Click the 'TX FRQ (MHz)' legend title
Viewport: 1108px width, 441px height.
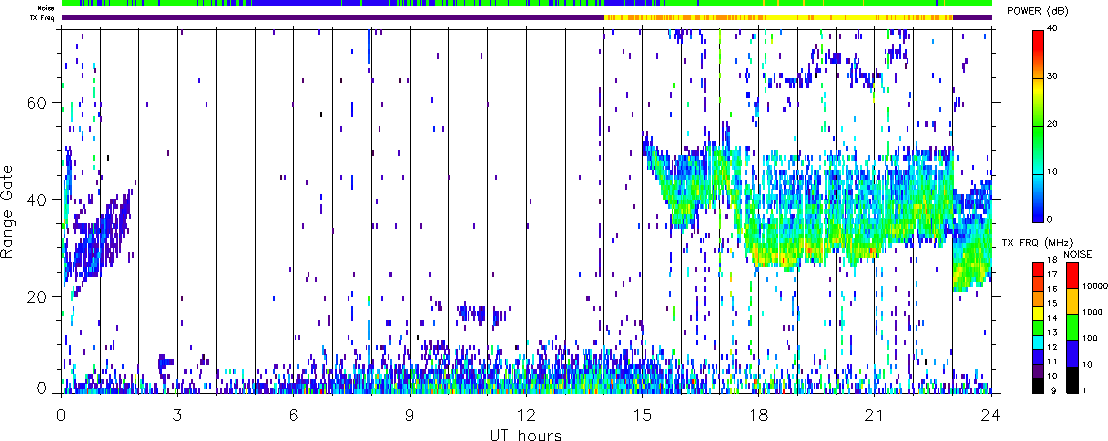(1035, 243)
